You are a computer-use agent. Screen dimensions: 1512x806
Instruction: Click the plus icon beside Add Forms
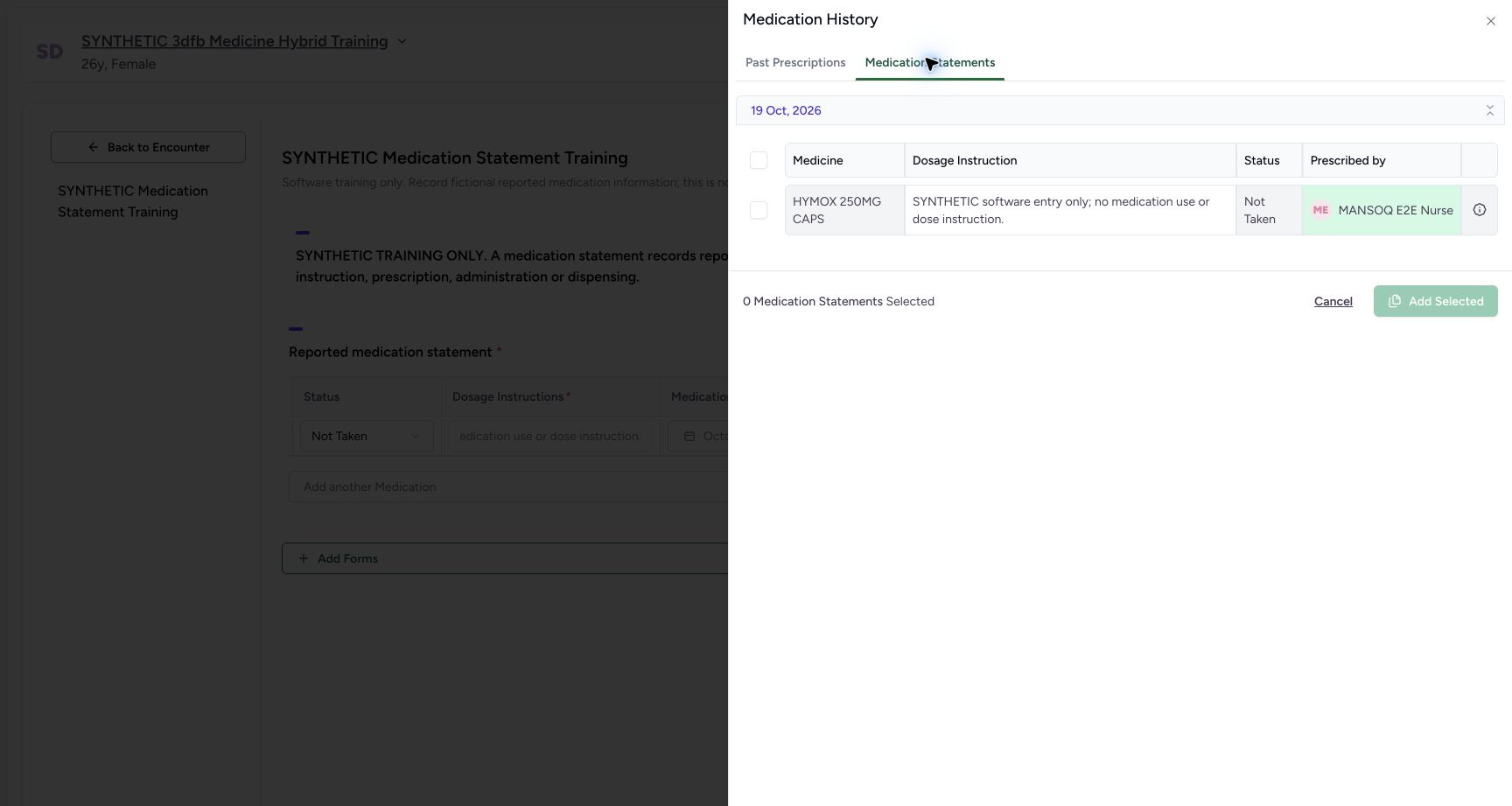[304, 558]
